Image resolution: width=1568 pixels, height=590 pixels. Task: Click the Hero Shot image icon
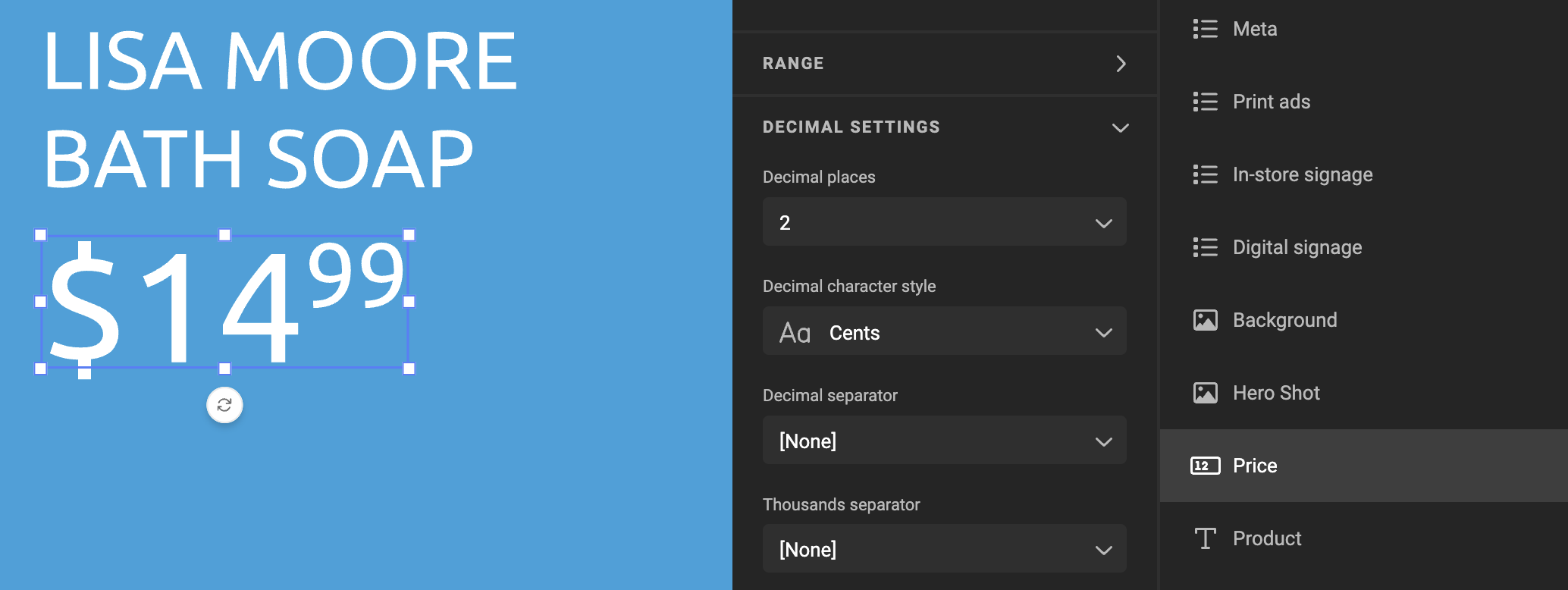pos(1205,393)
